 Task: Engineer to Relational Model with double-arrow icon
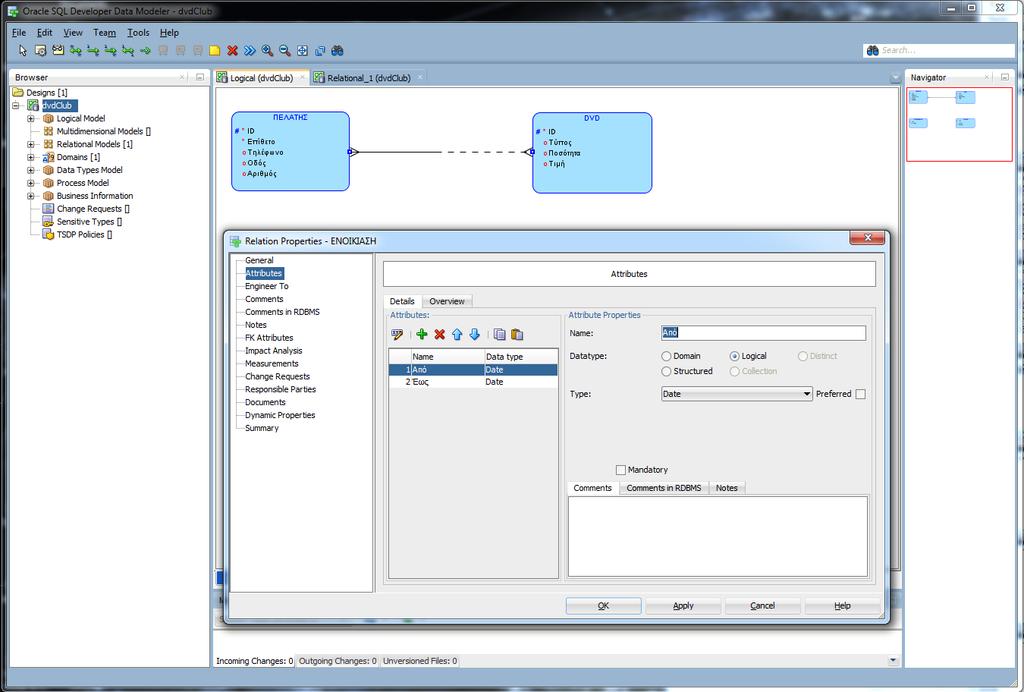coord(249,50)
